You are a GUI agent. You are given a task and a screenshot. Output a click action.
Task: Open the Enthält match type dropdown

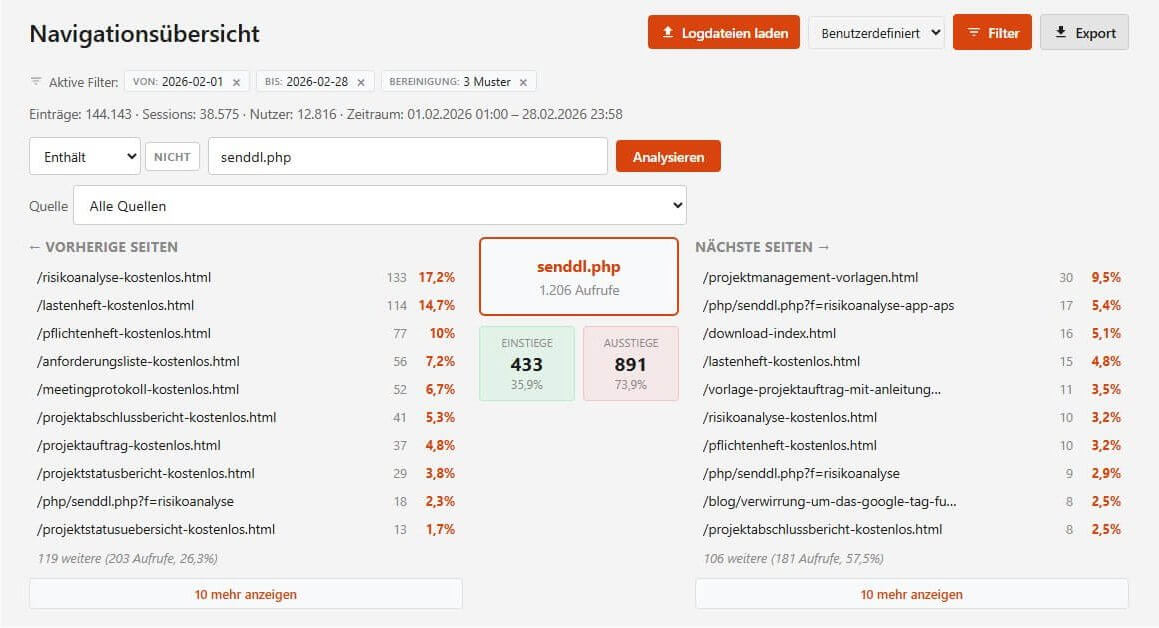85,157
